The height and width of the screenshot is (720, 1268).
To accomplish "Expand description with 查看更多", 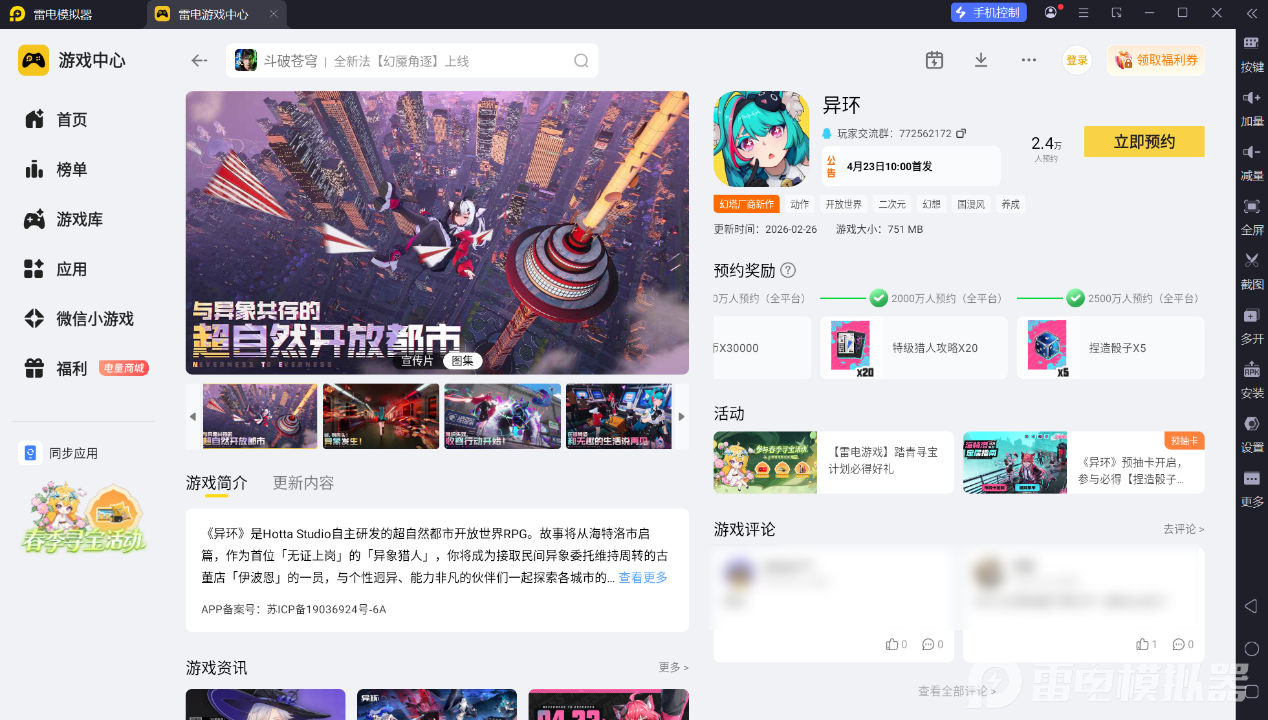I will (x=643, y=577).
